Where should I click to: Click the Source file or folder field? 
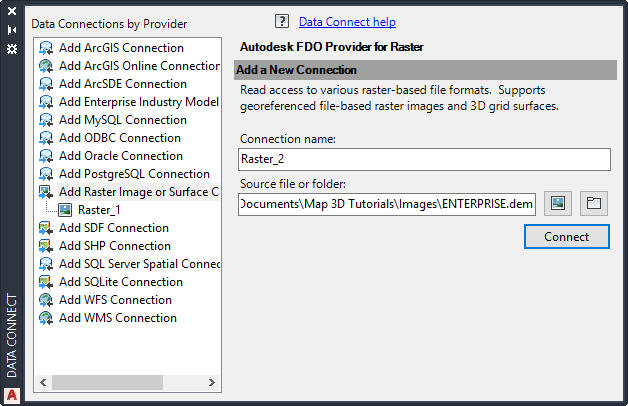pos(389,204)
